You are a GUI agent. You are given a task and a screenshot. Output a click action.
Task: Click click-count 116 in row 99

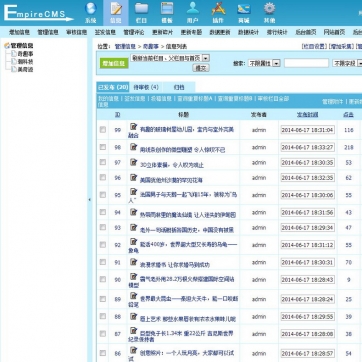(349, 130)
